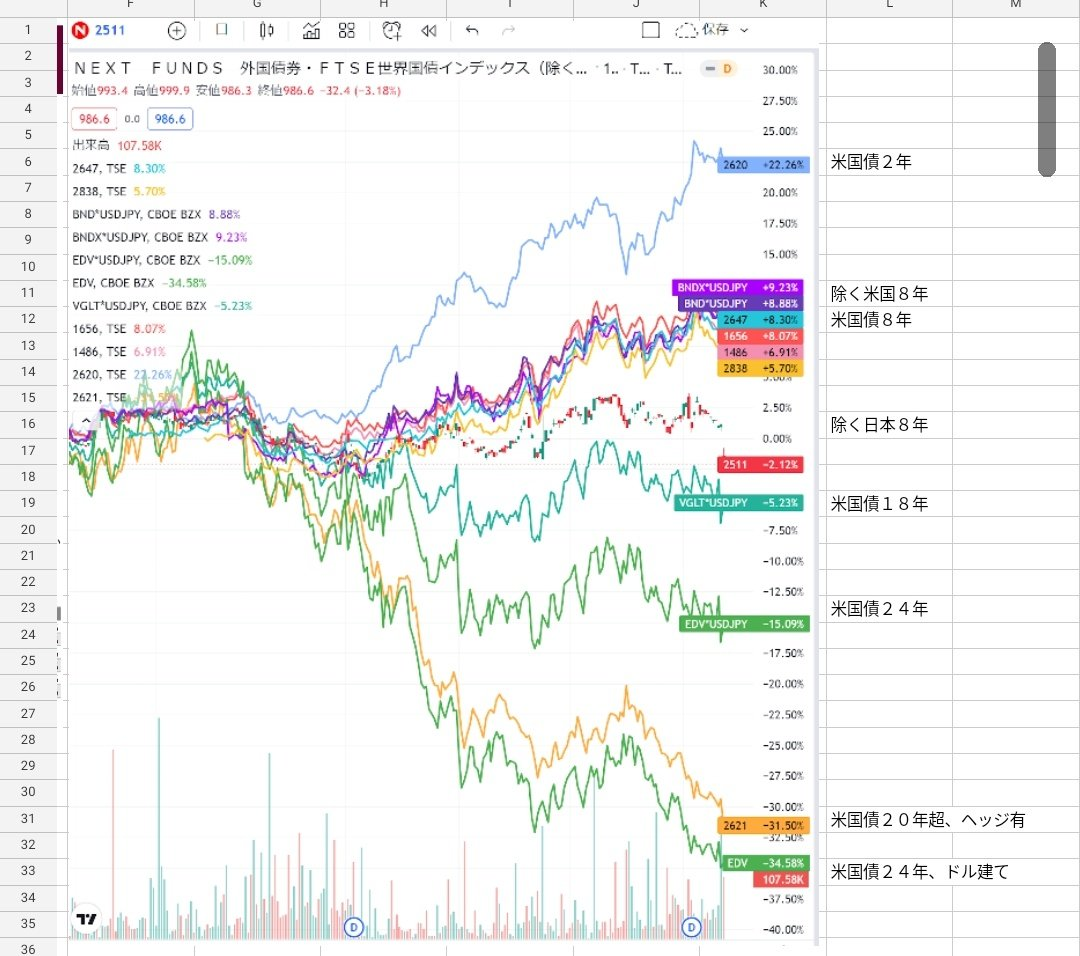Click the red 107.58K volume label
1080x956 pixels.
point(782,880)
